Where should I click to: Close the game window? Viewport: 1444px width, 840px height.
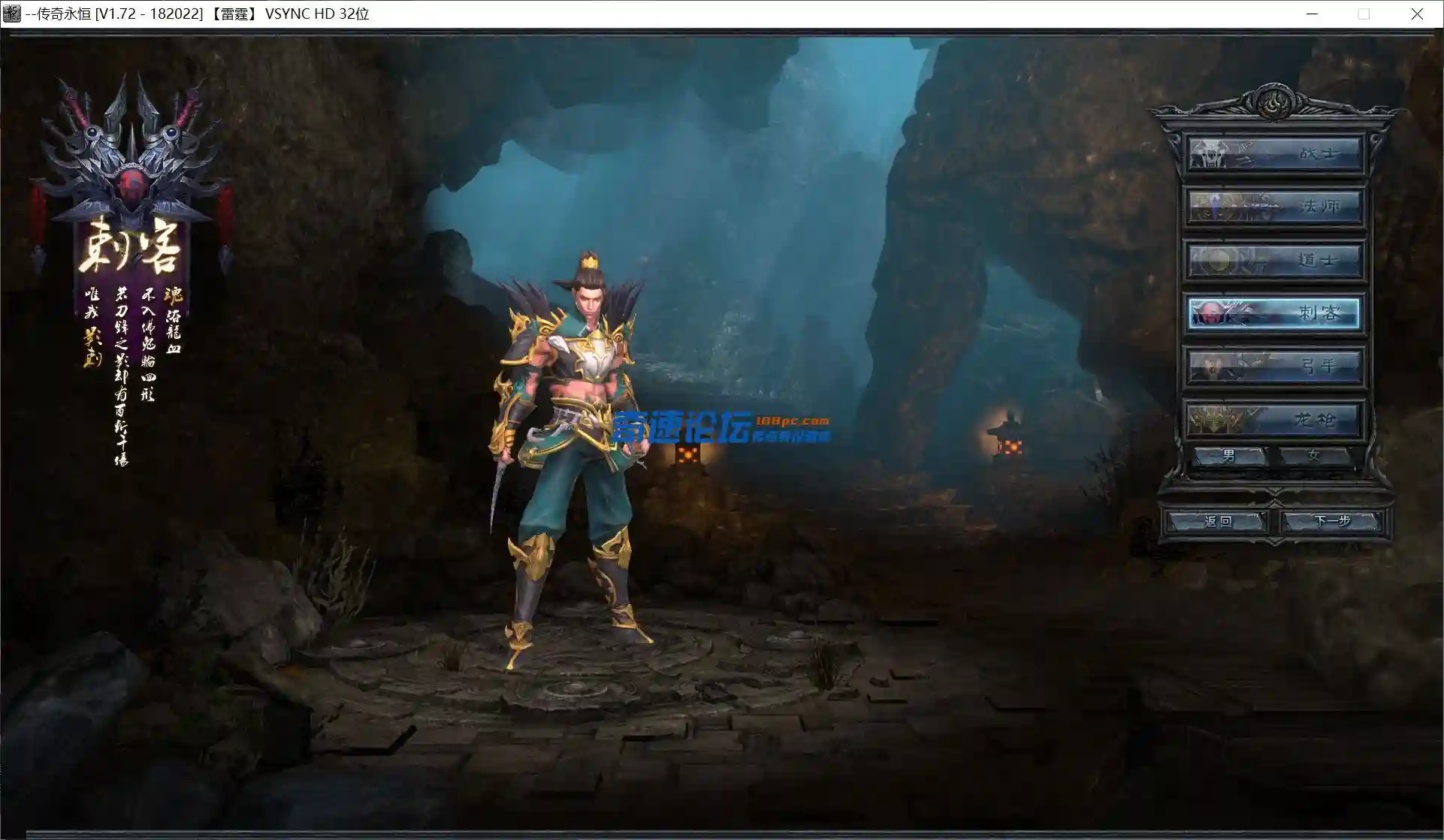pos(1417,14)
